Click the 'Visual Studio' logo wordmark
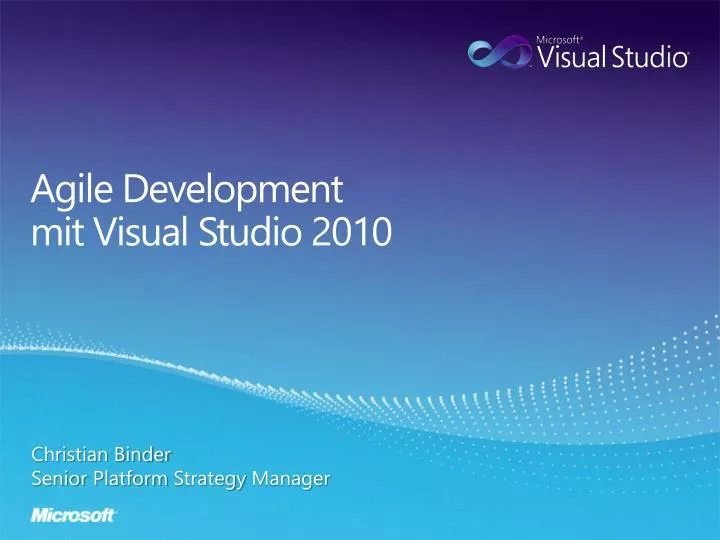Screen dimensions: 720x540 pyautogui.click(x=613, y=57)
